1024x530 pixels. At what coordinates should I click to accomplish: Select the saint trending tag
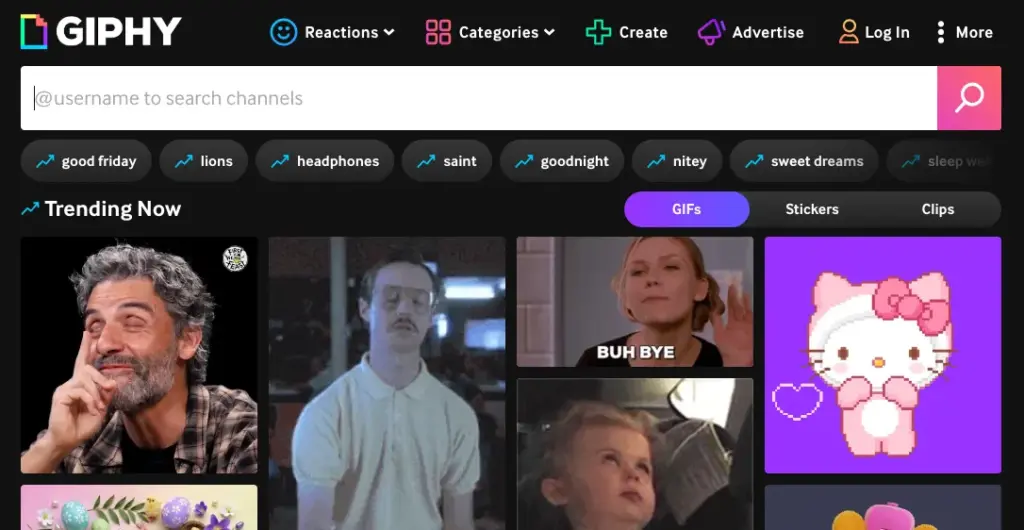(447, 161)
